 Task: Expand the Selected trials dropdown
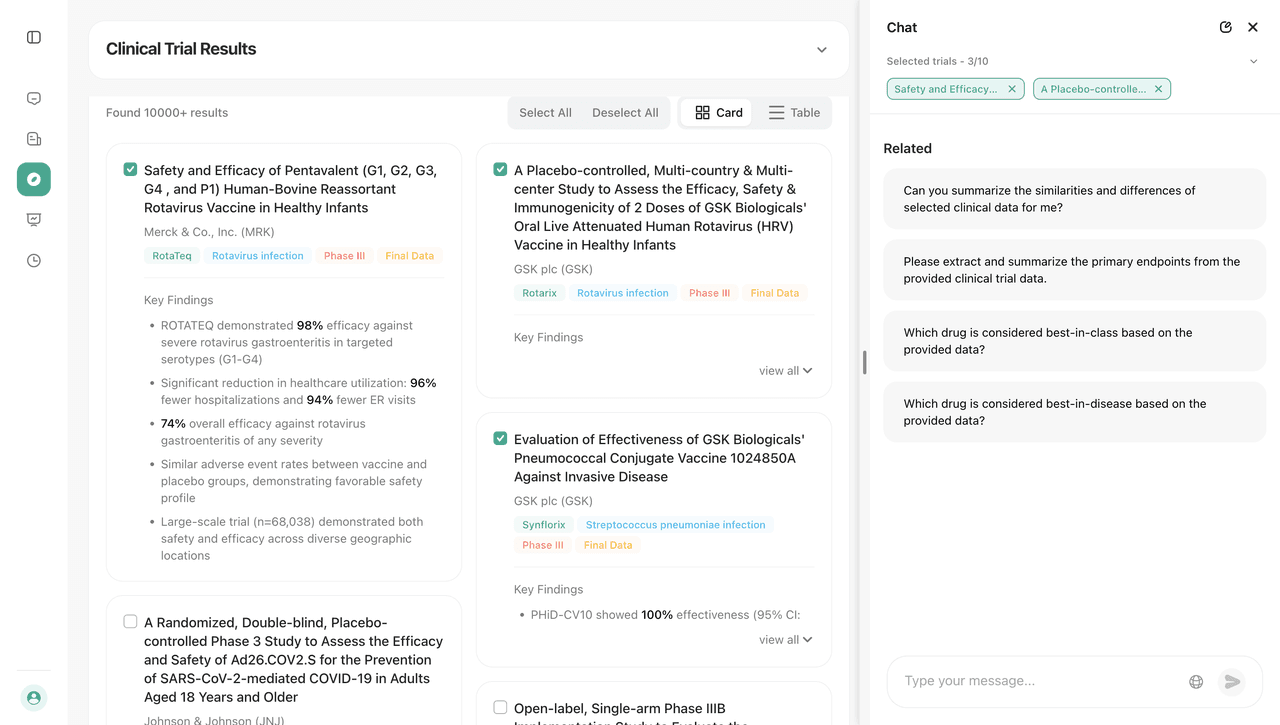coord(1253,61)
